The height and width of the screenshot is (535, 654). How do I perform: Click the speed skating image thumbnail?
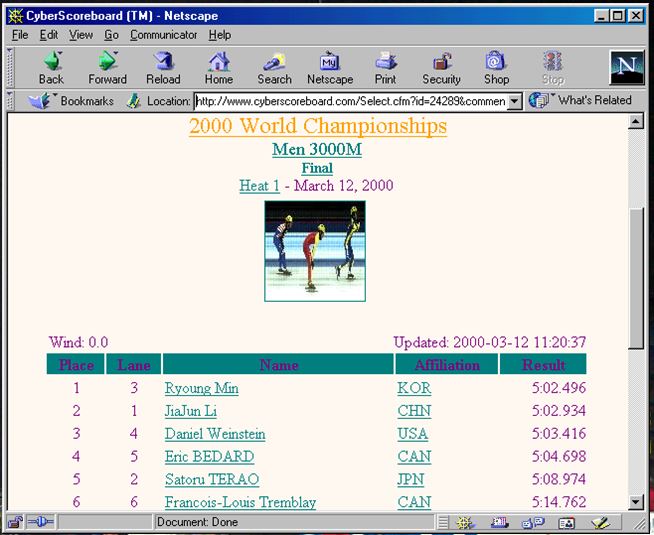[x=315, y=250]
